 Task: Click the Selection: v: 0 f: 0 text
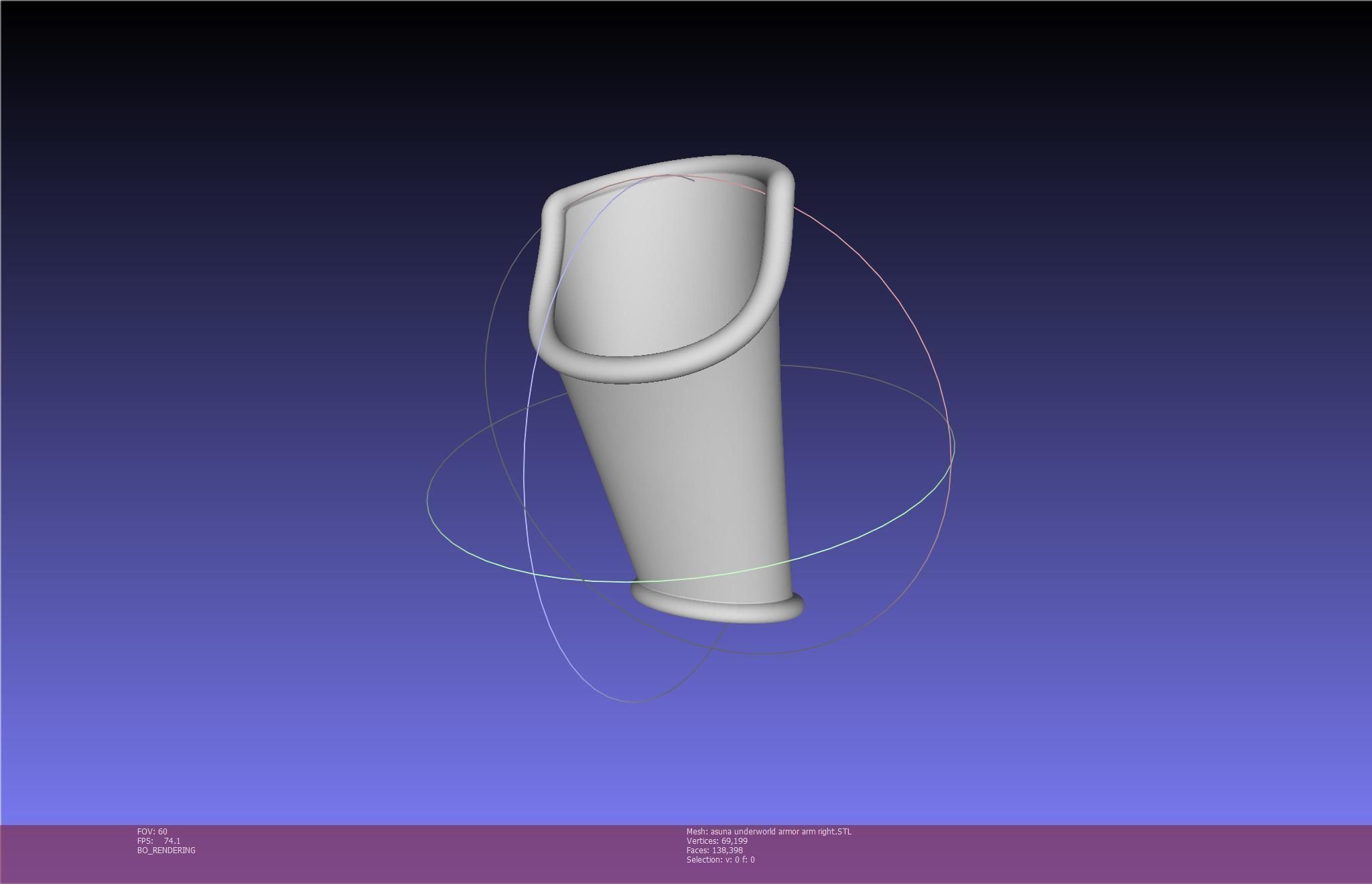720,859
